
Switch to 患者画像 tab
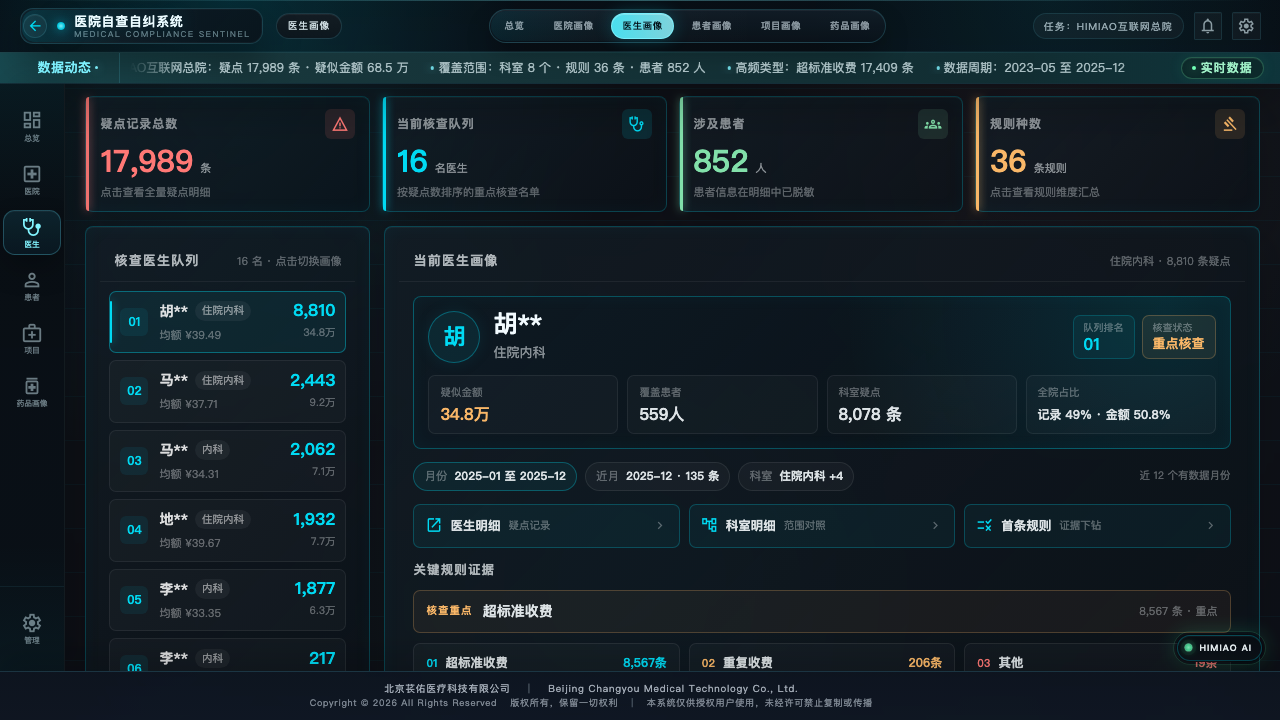(x=711, y=26)
